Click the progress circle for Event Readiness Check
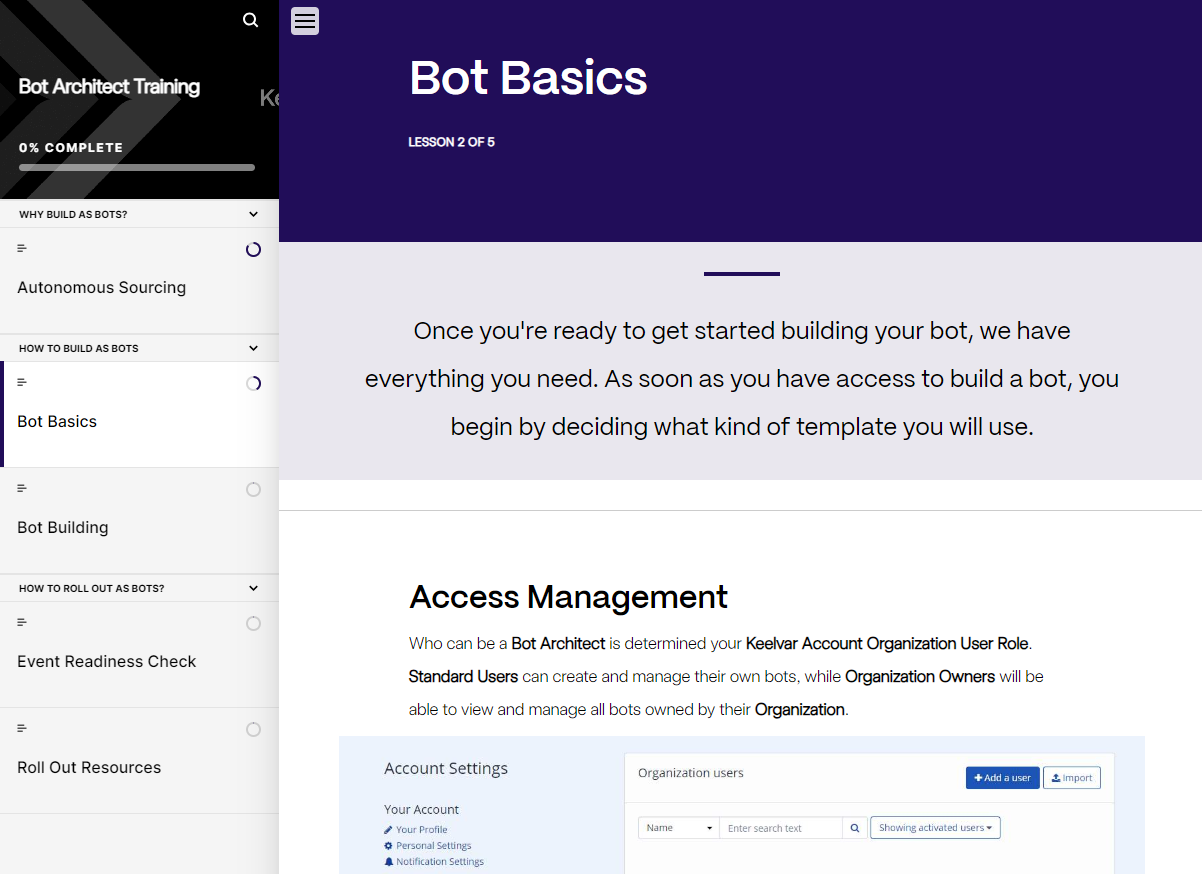This screenshot has height=874, width=1202. click(x=253, y=624)
